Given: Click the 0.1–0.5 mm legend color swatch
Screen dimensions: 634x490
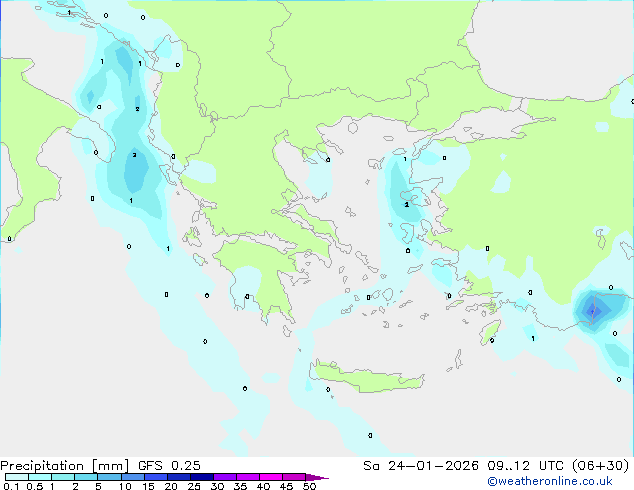Looking at the screenshot, I should click(17, 477).
